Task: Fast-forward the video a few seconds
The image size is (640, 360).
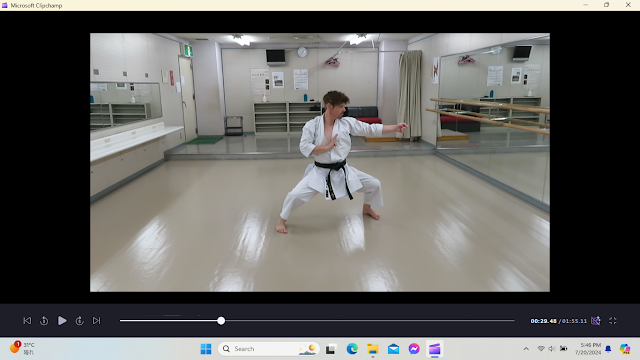Action: (80, 321)
